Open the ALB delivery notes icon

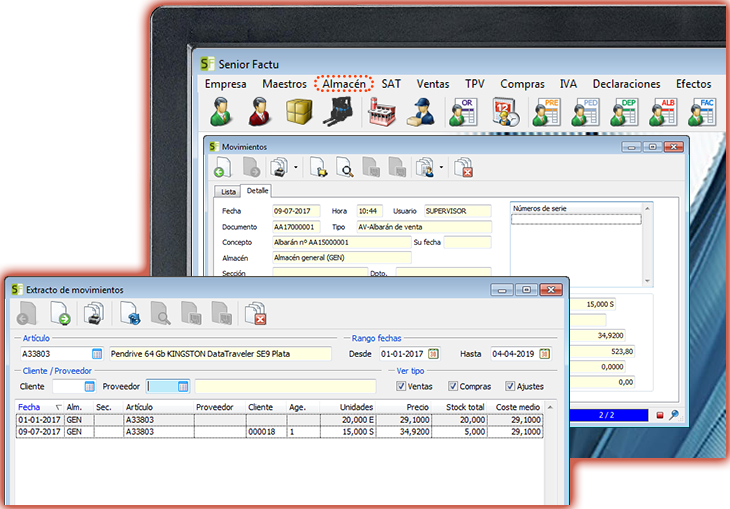(x=663, y=112)
